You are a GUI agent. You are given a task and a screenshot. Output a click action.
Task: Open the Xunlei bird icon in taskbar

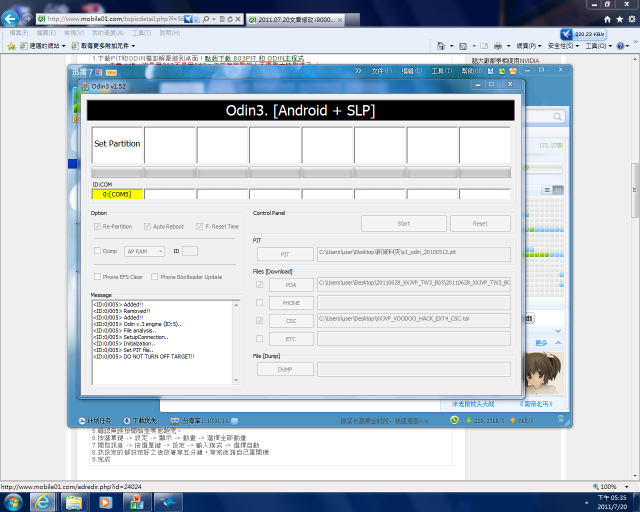(168, 502)
